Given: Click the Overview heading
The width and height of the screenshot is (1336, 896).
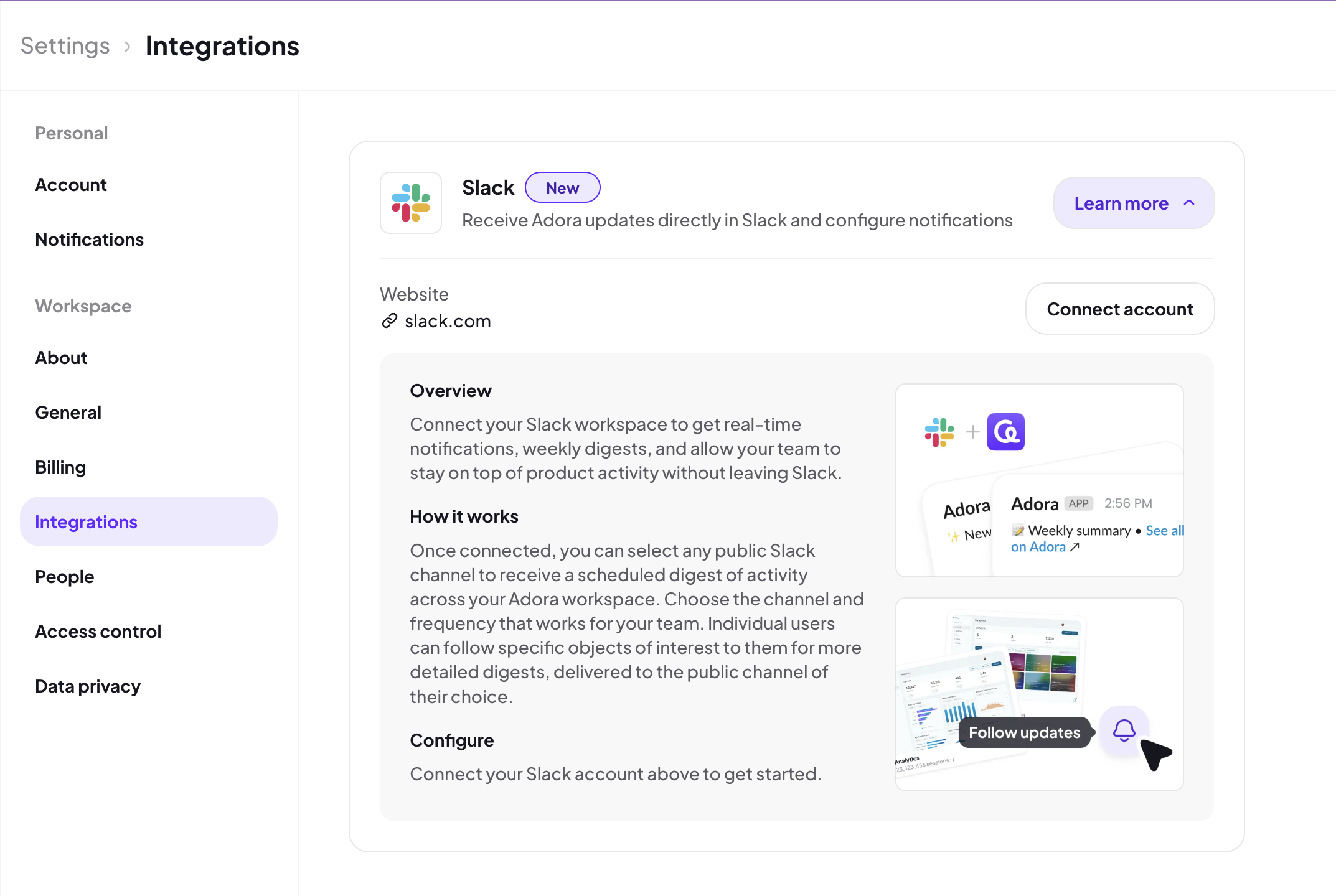Looking at the screenshot, I should (451, 391).
